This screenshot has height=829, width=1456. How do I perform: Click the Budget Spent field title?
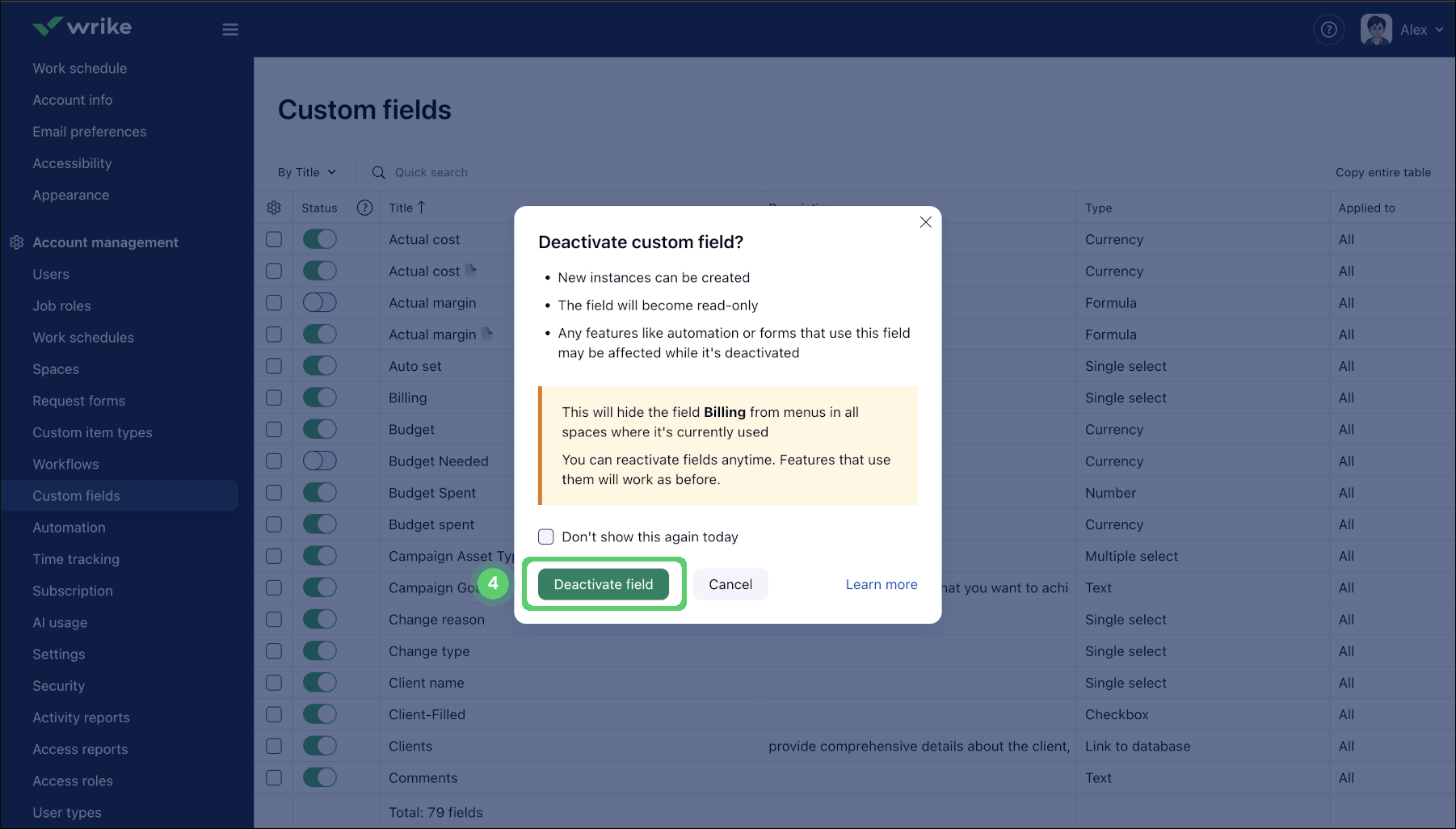point(432,493)
